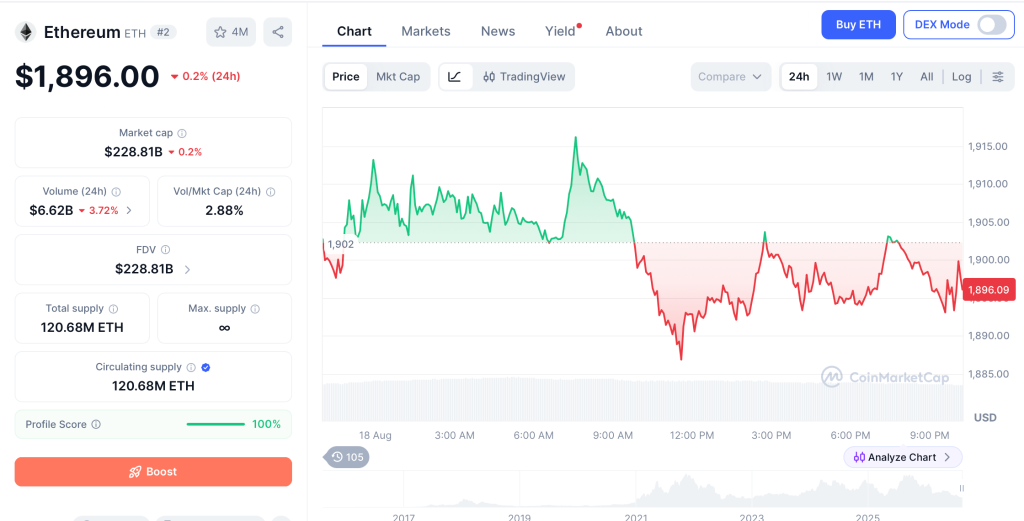The width and height of the screenshot is (1024, 521).
Task: Click the info icon beside Market cap
Action: point(182,133)
